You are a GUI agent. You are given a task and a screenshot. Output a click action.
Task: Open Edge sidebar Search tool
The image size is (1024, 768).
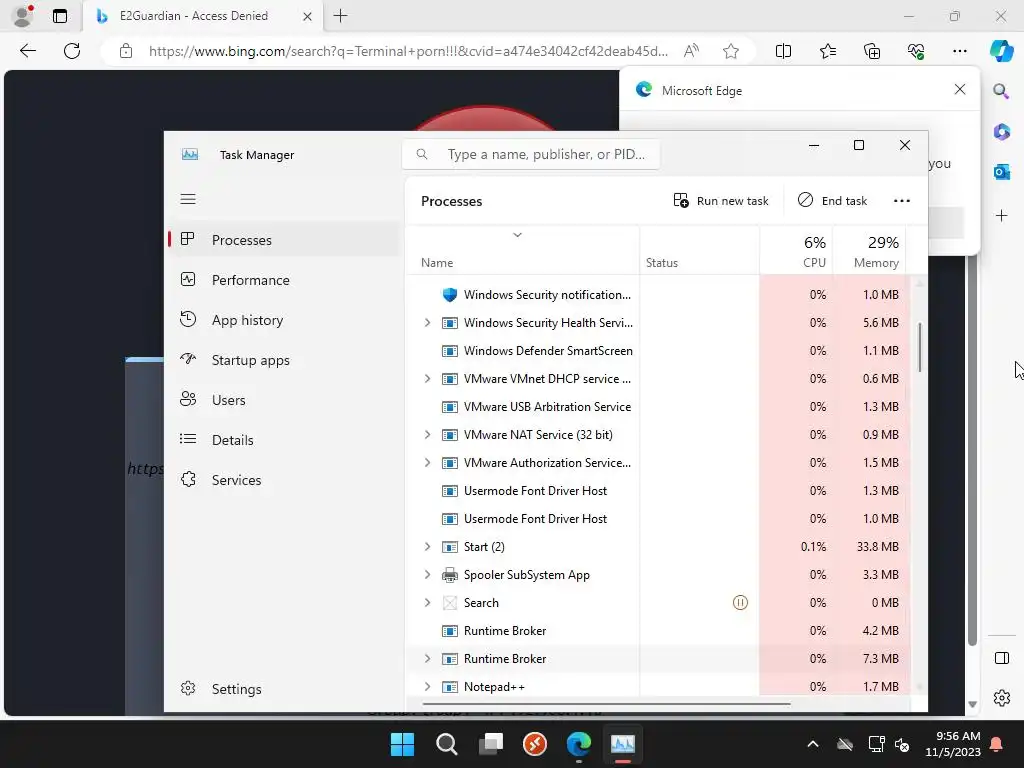pos(1001,91)
